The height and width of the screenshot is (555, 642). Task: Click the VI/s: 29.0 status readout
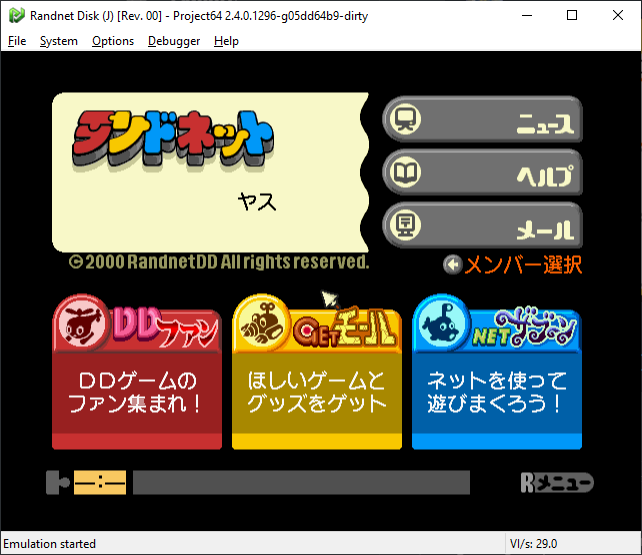(533, 544)
